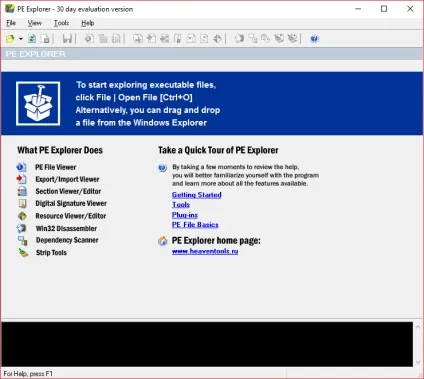
Task: Open the Plug-ins help link
Action: (185, 215)
